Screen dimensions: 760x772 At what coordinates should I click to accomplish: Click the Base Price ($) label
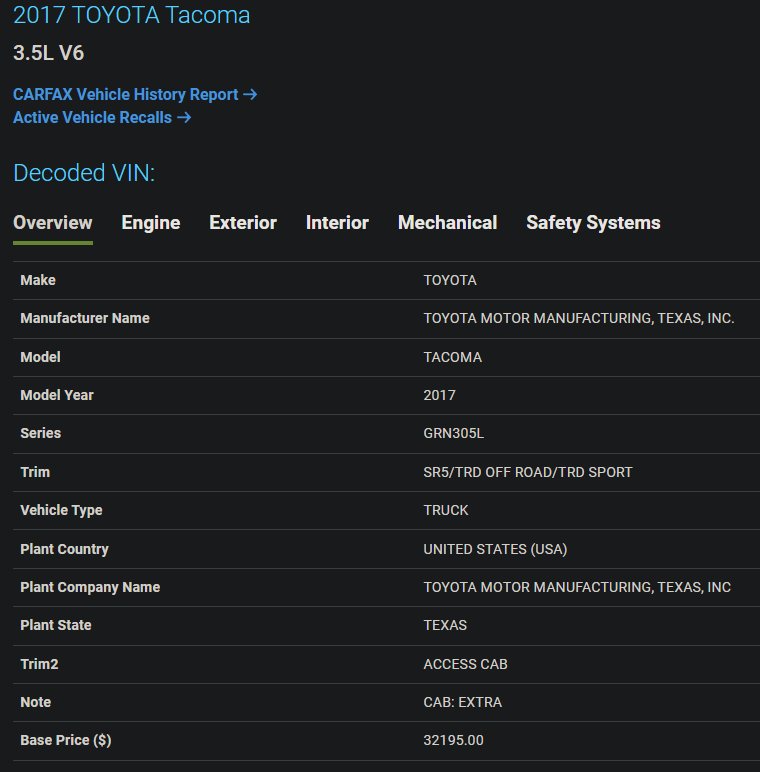point(65,740)
